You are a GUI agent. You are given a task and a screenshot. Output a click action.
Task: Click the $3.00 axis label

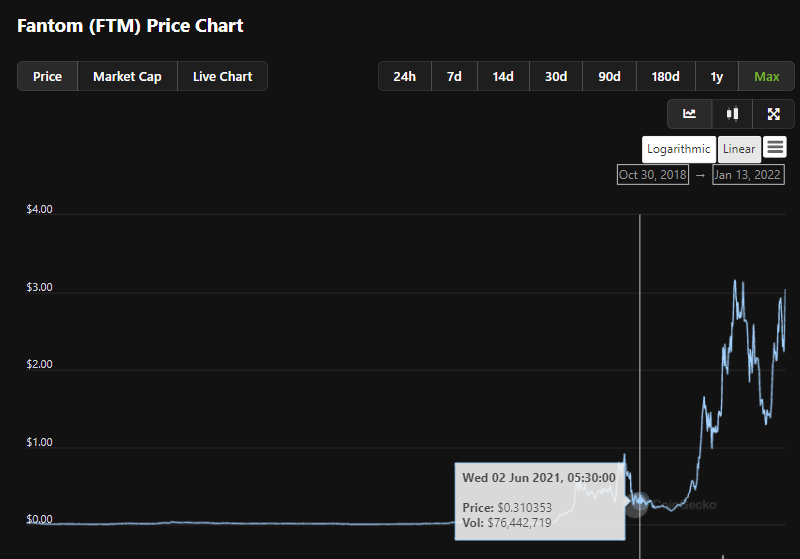[39, 287]
